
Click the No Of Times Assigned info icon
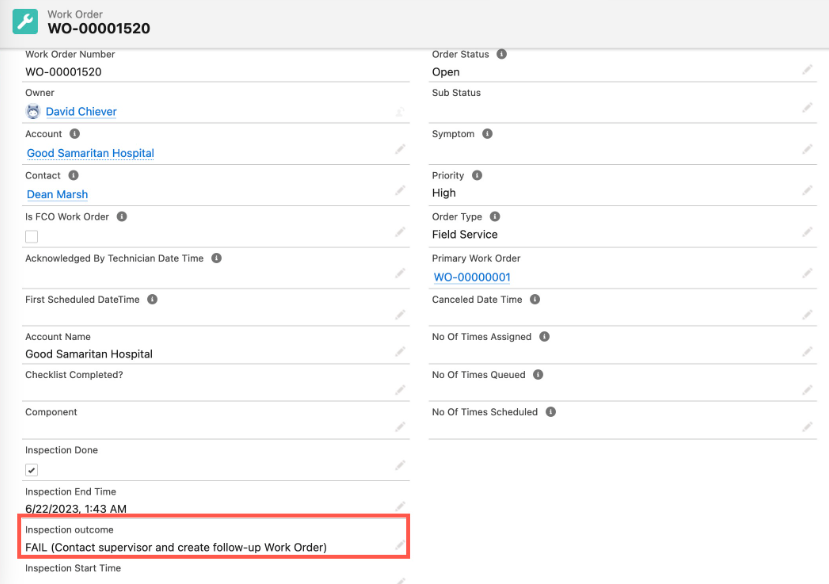click(544, 337)
